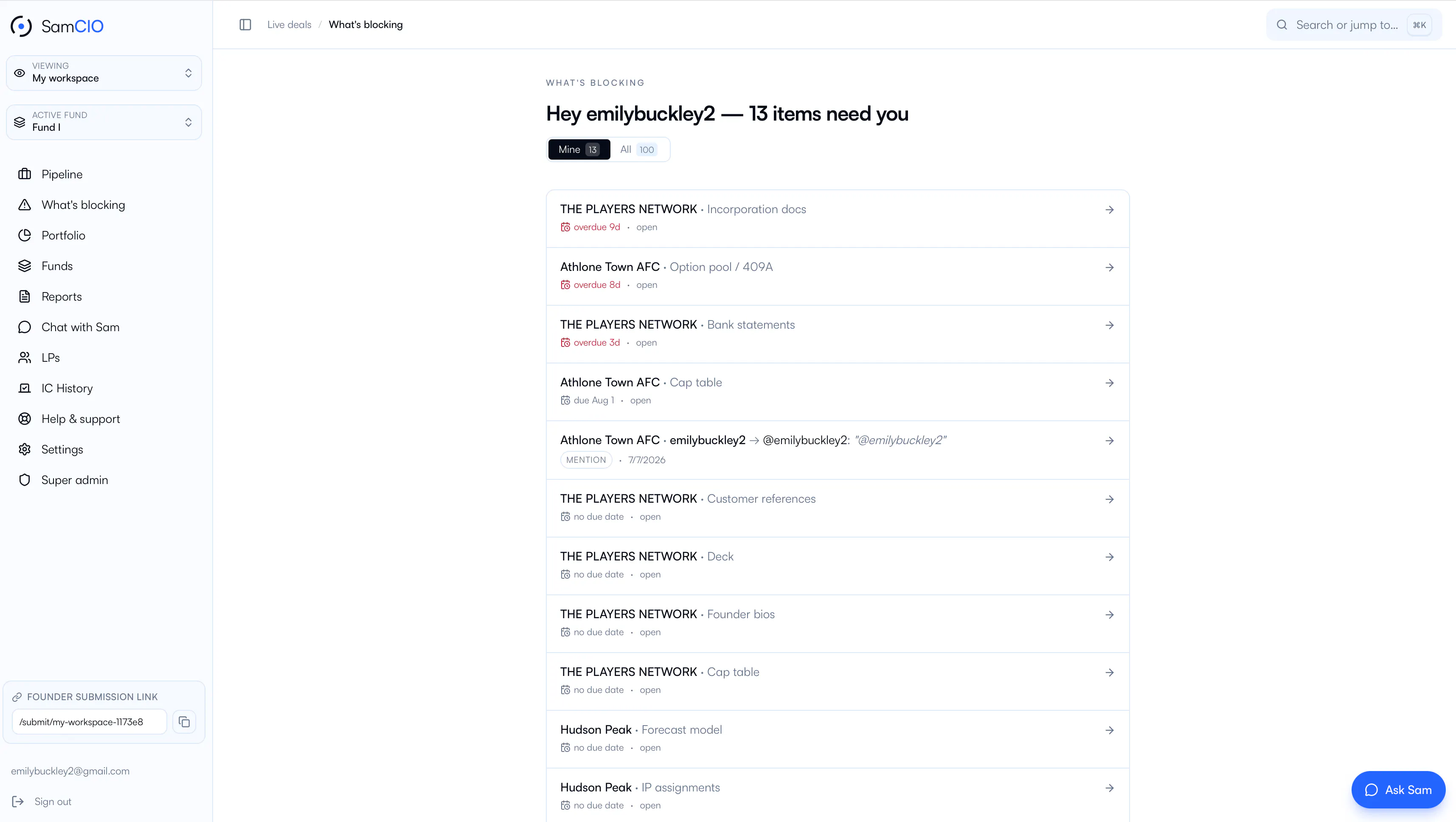Click the FOUNDER SUBMISSION LINK heading
Viewport: 1456px width, 822px height.
tap(92, 696)
